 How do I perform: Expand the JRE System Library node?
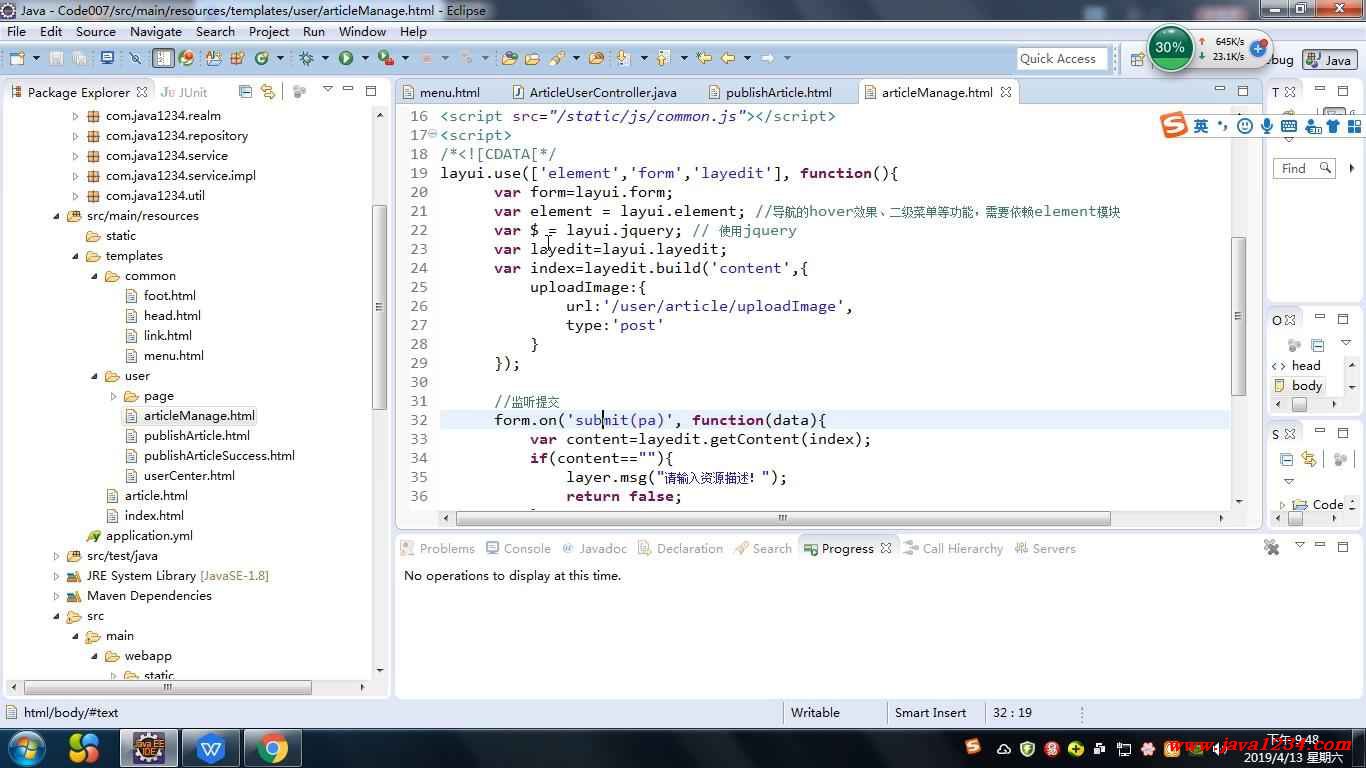pos(56,576)
